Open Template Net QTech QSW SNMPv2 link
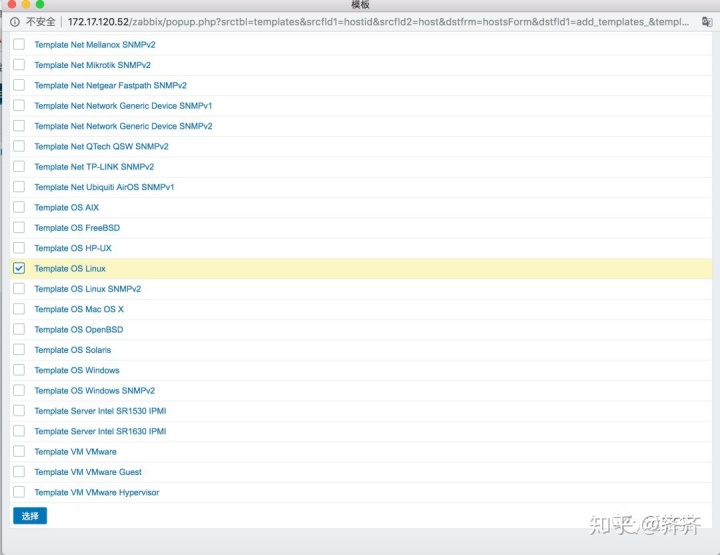 tap(101, 146)
